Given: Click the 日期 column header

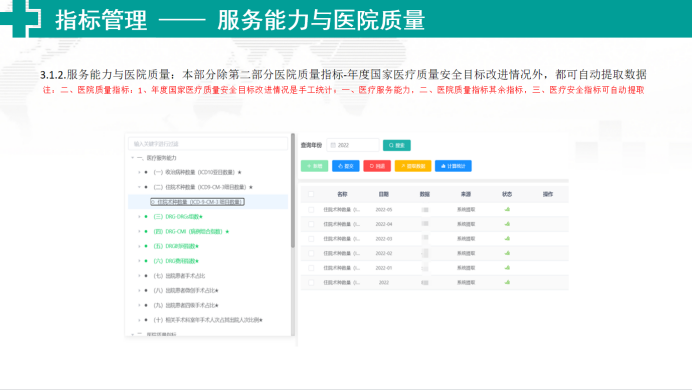Looking at the screenshot, I should (x=384, y=194).
